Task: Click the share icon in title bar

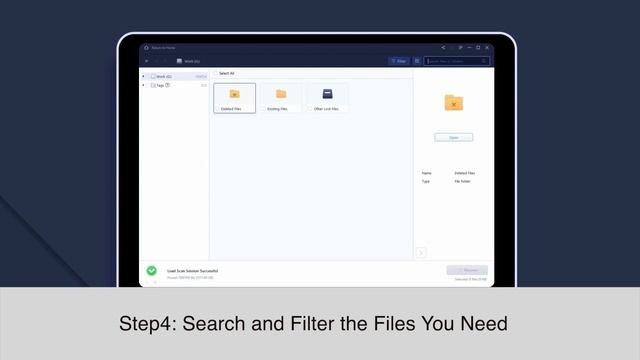Action: [443, 48]
